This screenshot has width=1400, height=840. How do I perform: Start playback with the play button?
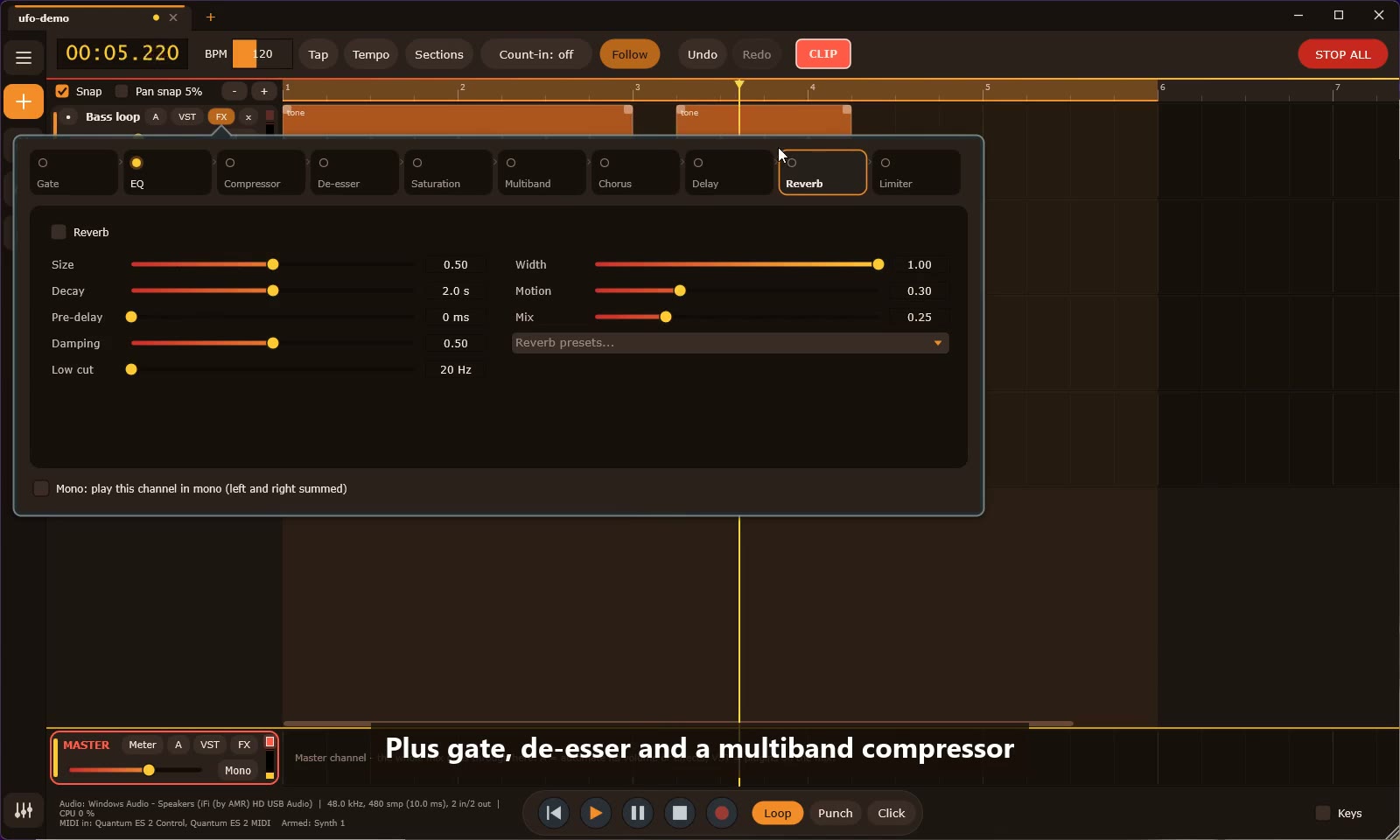point(596,813)
